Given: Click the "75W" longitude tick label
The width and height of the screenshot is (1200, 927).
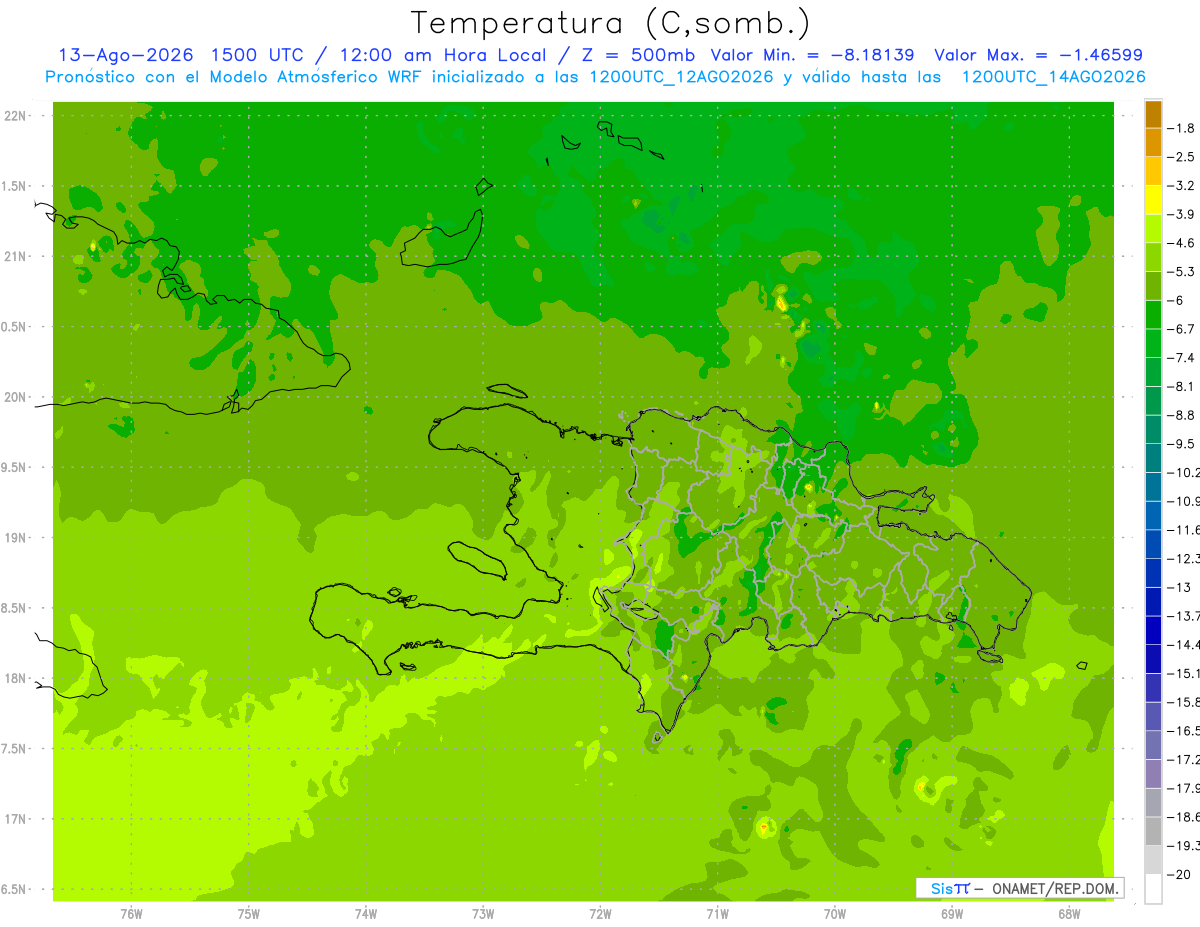Looking at the screenshot, I should (x=249, y=914).
